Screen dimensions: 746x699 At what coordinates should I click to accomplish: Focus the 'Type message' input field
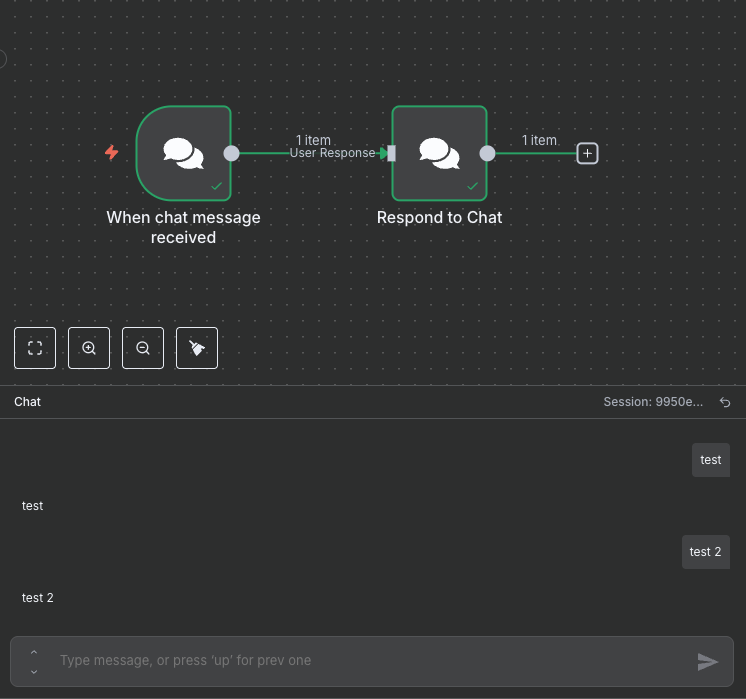(370, 661)
